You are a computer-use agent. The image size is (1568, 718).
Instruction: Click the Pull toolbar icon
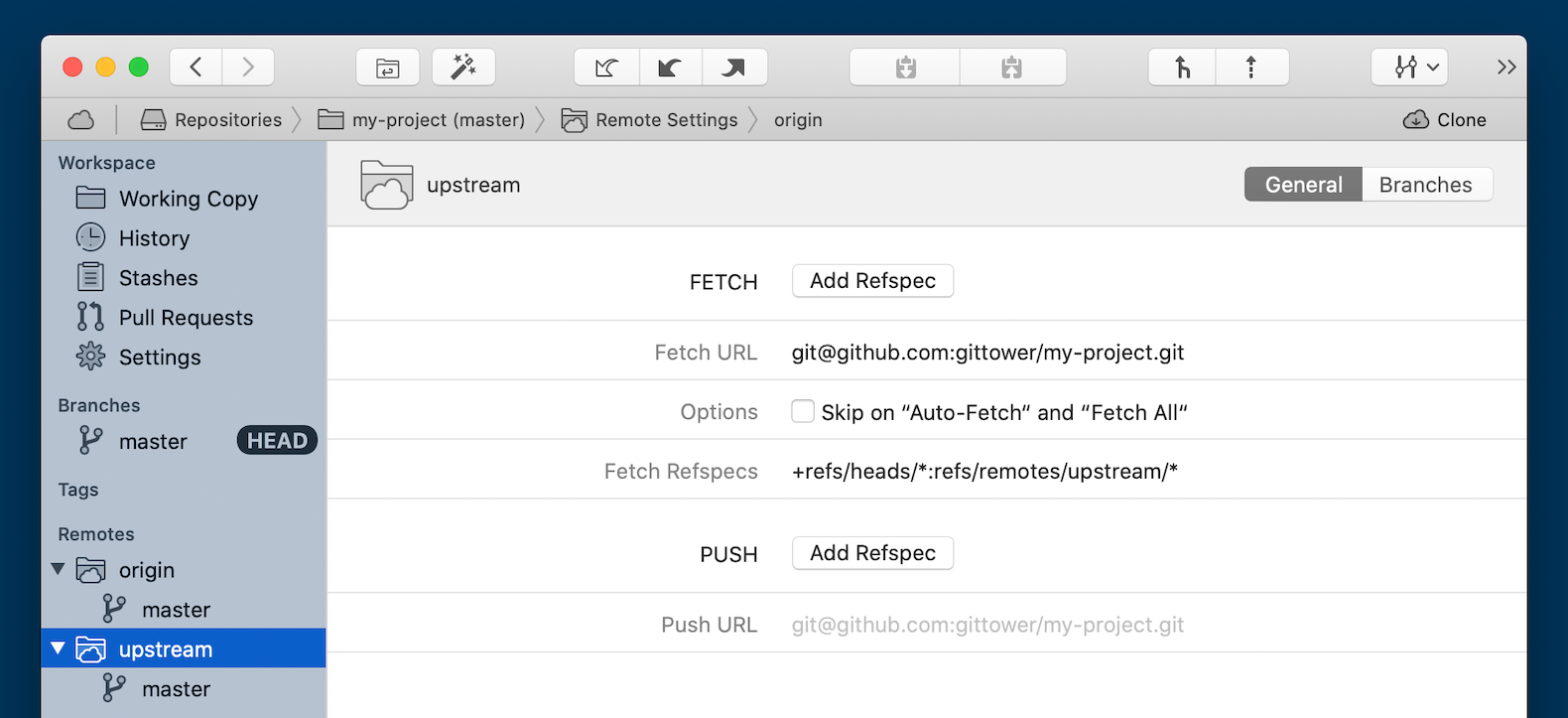coord(670,68)
